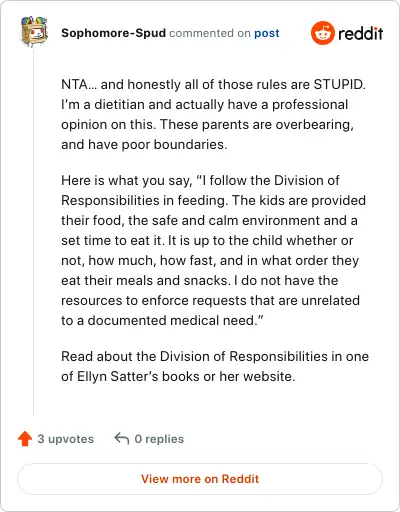Click the "0 replies" label
This screenshot has width=400, height=512.
click(159, 439)
